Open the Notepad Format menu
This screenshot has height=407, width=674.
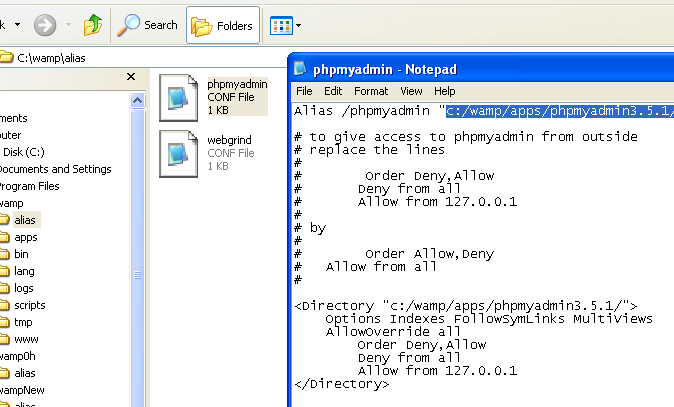tap(371, 91)
